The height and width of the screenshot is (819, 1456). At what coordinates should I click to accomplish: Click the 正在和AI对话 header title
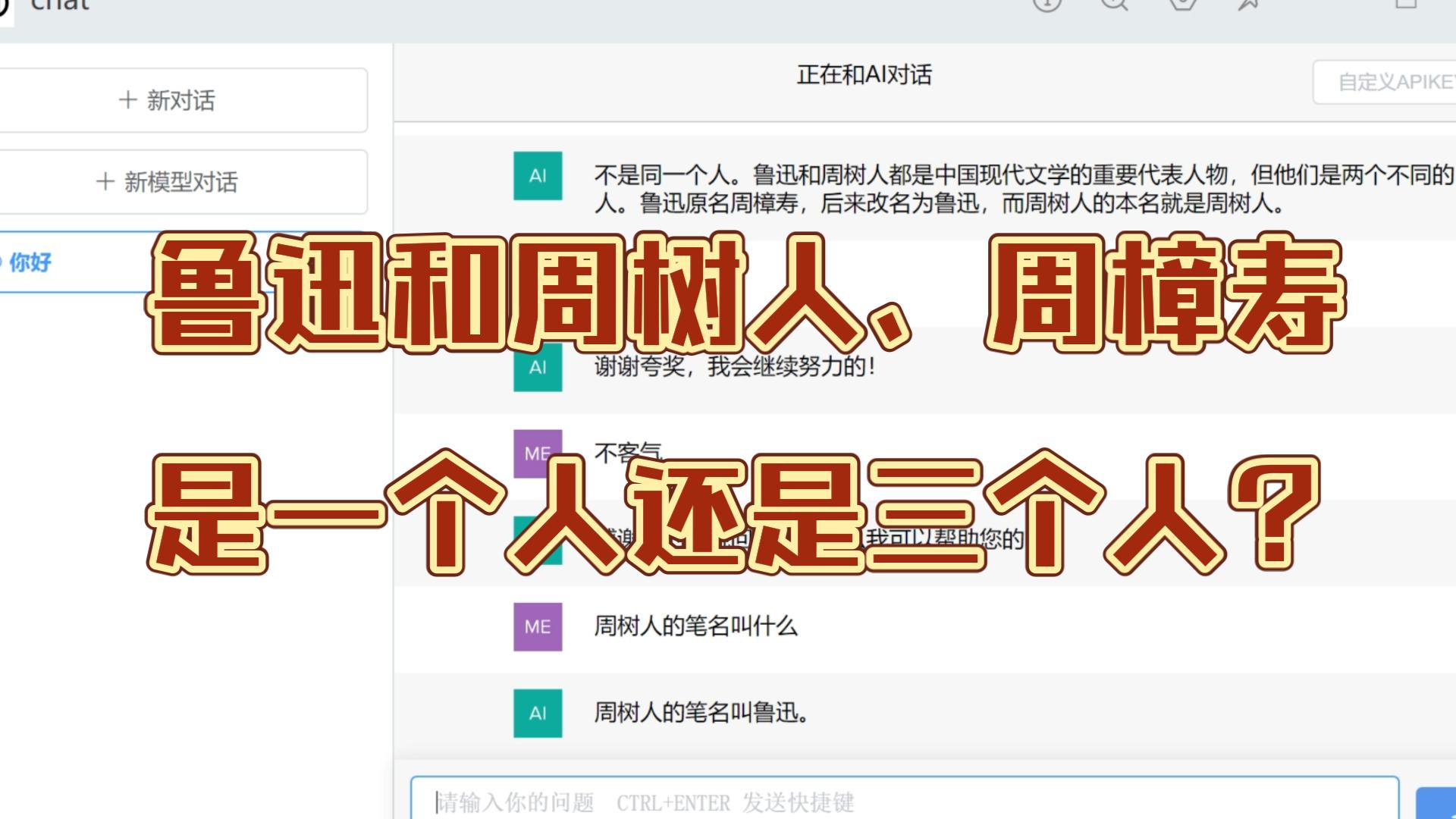pos(864,74)
